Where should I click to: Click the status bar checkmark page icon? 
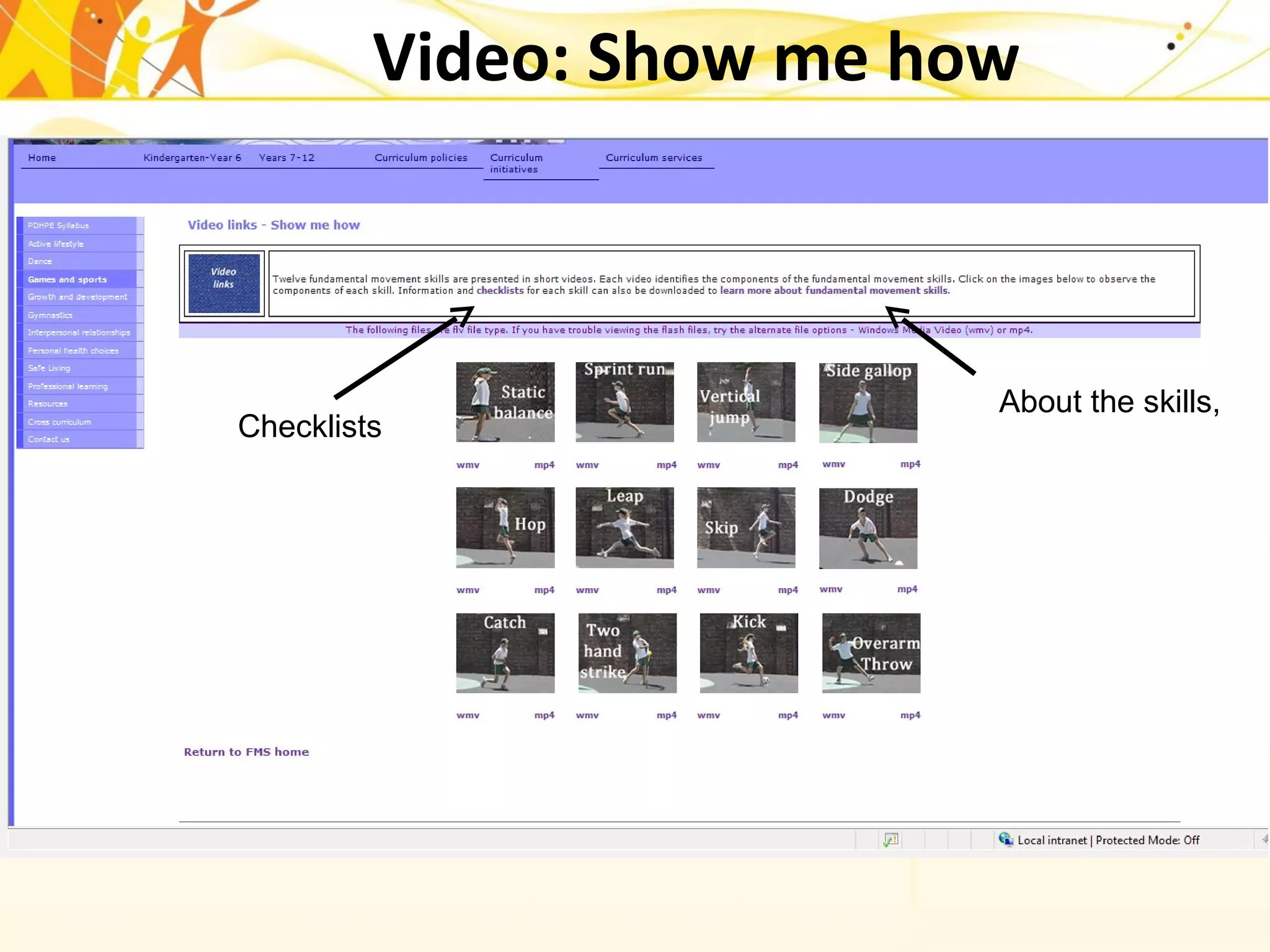click(890, 840)
